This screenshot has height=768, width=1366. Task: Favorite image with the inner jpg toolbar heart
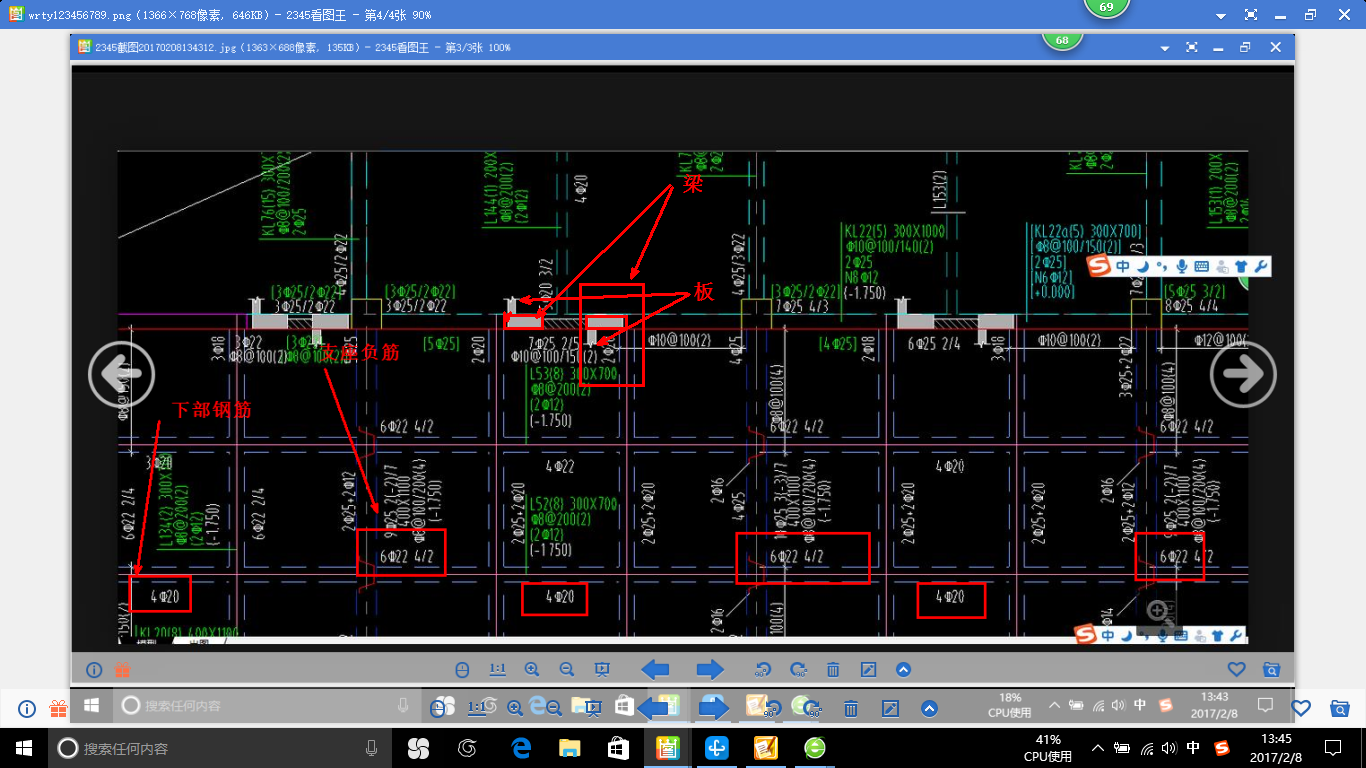click(x=1237, y=669)
